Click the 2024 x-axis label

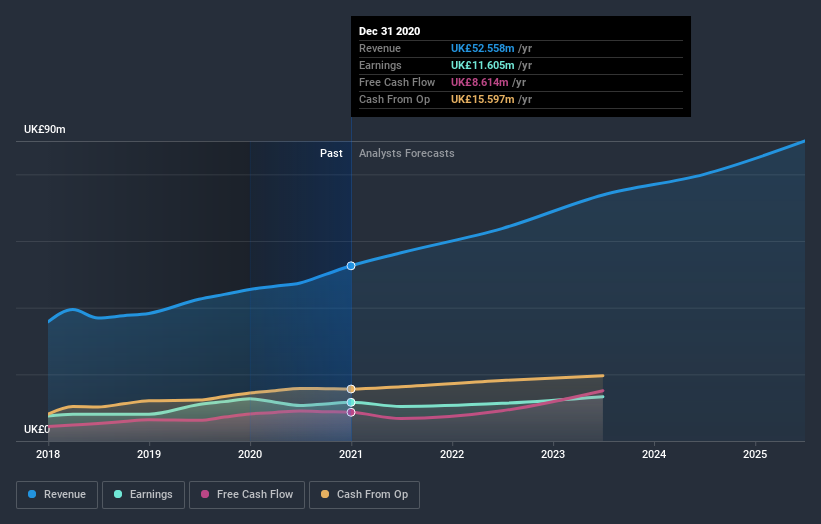coord(654,454)
